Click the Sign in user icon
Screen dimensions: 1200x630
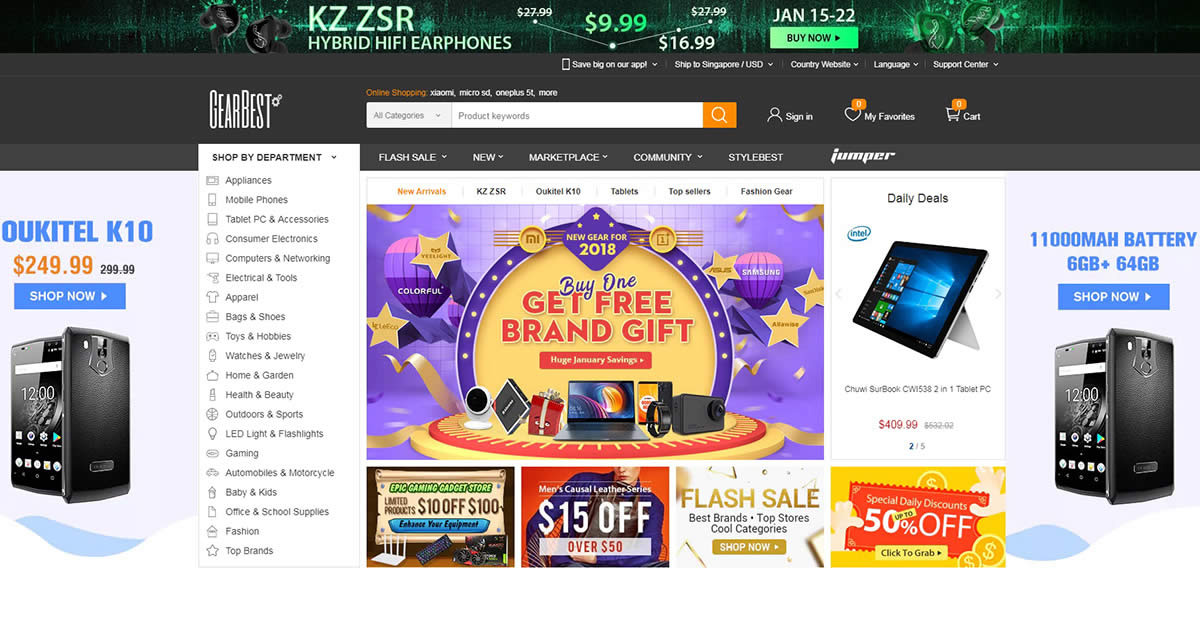[774, 115]
